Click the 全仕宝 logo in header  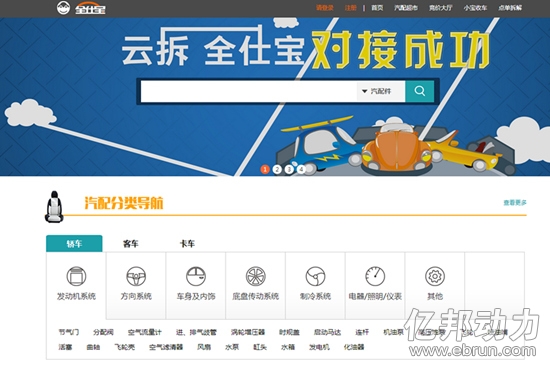pyautogui.click(x=81, y=8)
